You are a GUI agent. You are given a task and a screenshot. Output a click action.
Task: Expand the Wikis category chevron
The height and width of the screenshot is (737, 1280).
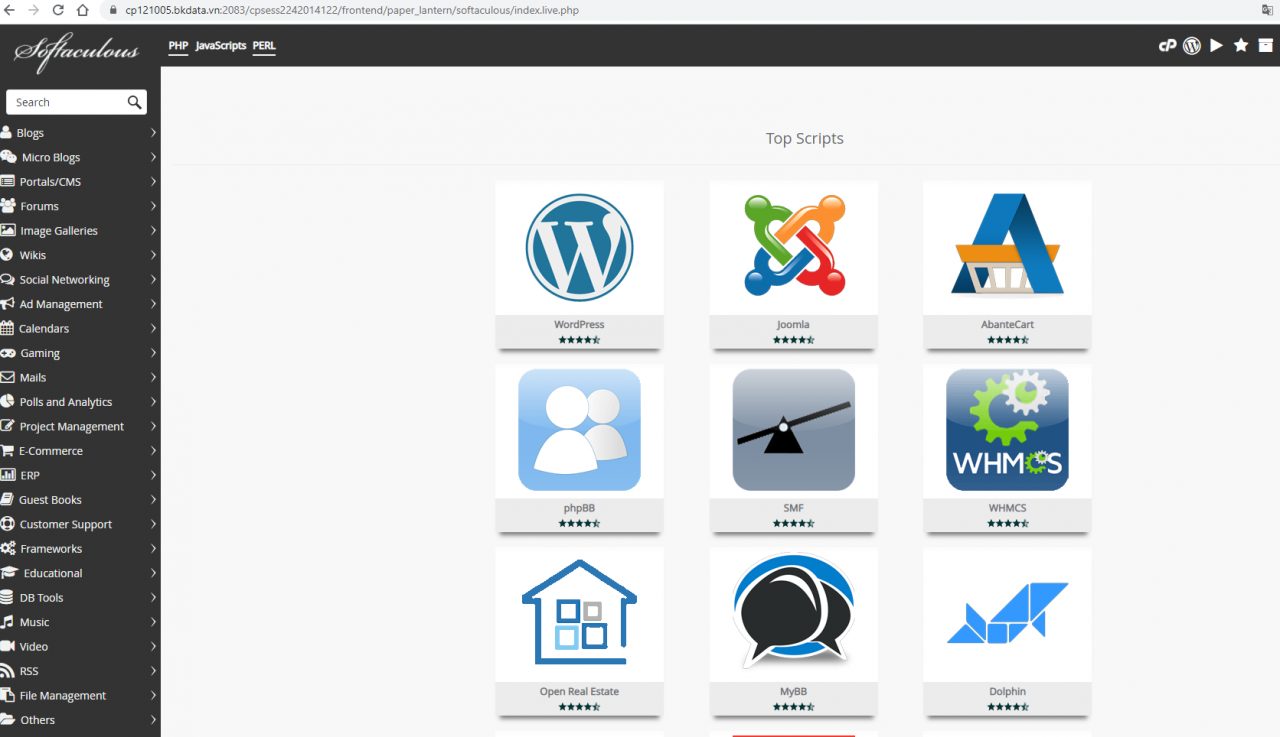point(153,255)
